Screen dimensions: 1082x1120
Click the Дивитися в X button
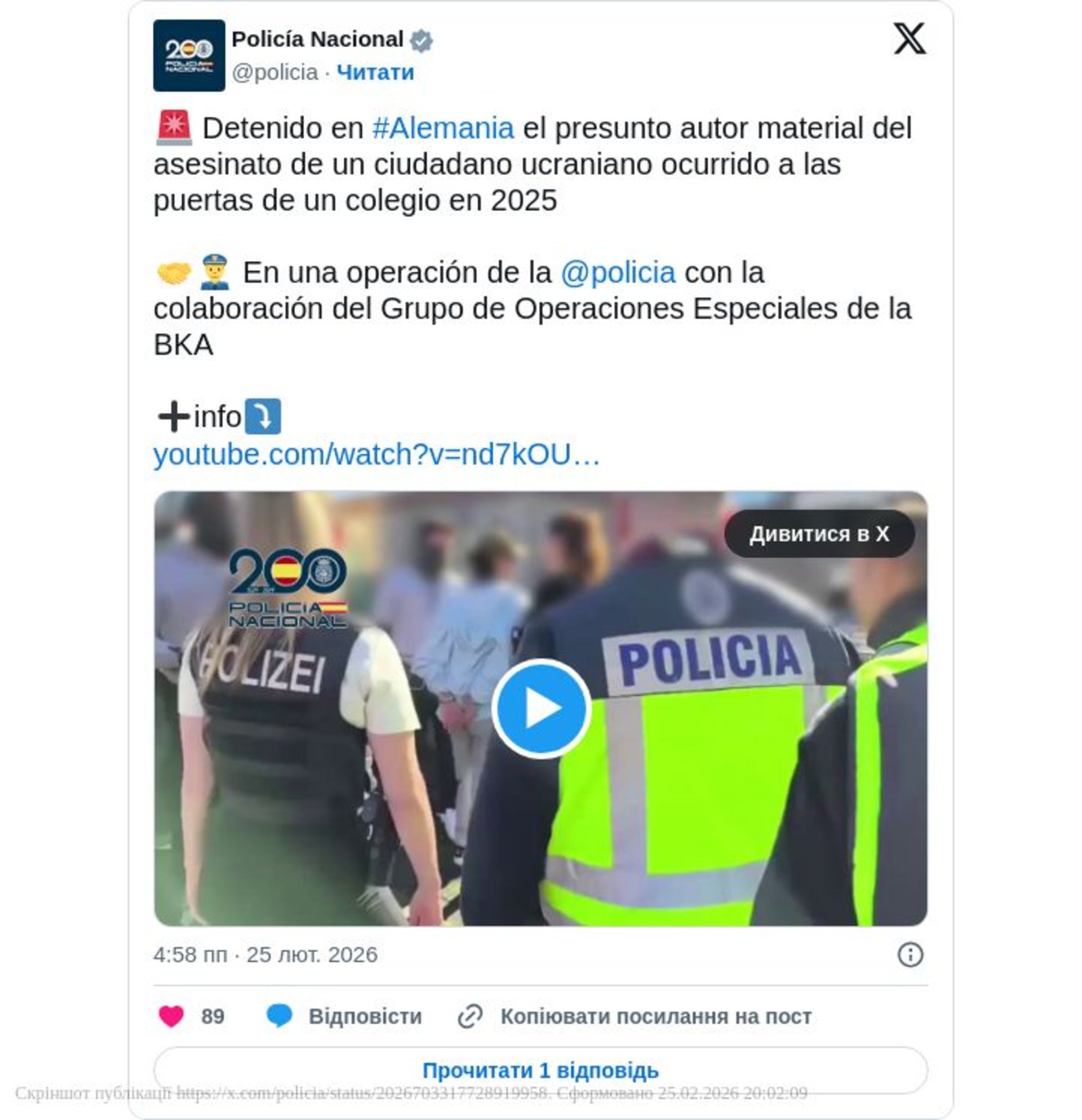819,534
